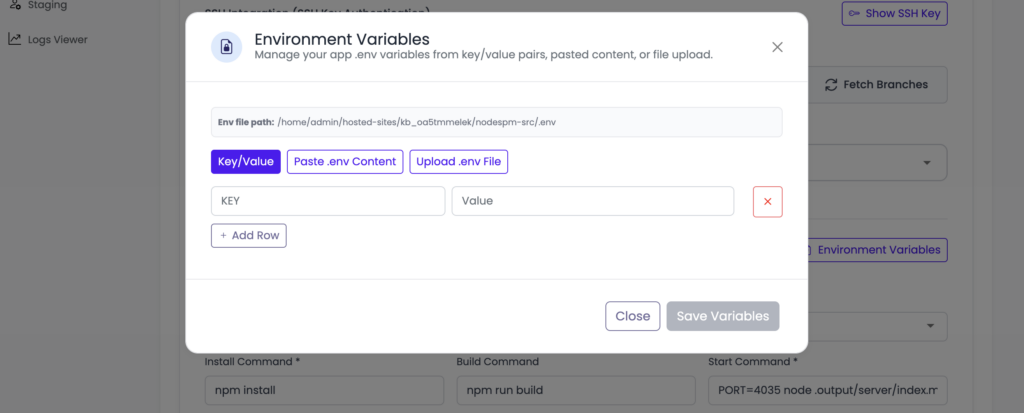The height and width of the screenshot is (413, 1024).
Task: Switch to the Key/Value tab
Action: coord(246,161)
